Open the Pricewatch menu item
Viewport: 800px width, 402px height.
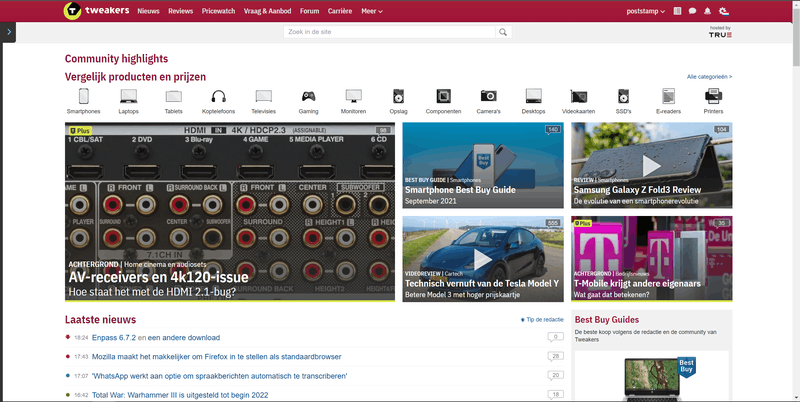click(x=218, y=11)
